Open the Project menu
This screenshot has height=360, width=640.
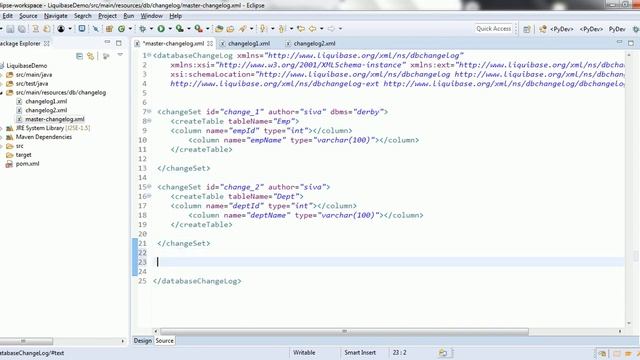point(107,16)
